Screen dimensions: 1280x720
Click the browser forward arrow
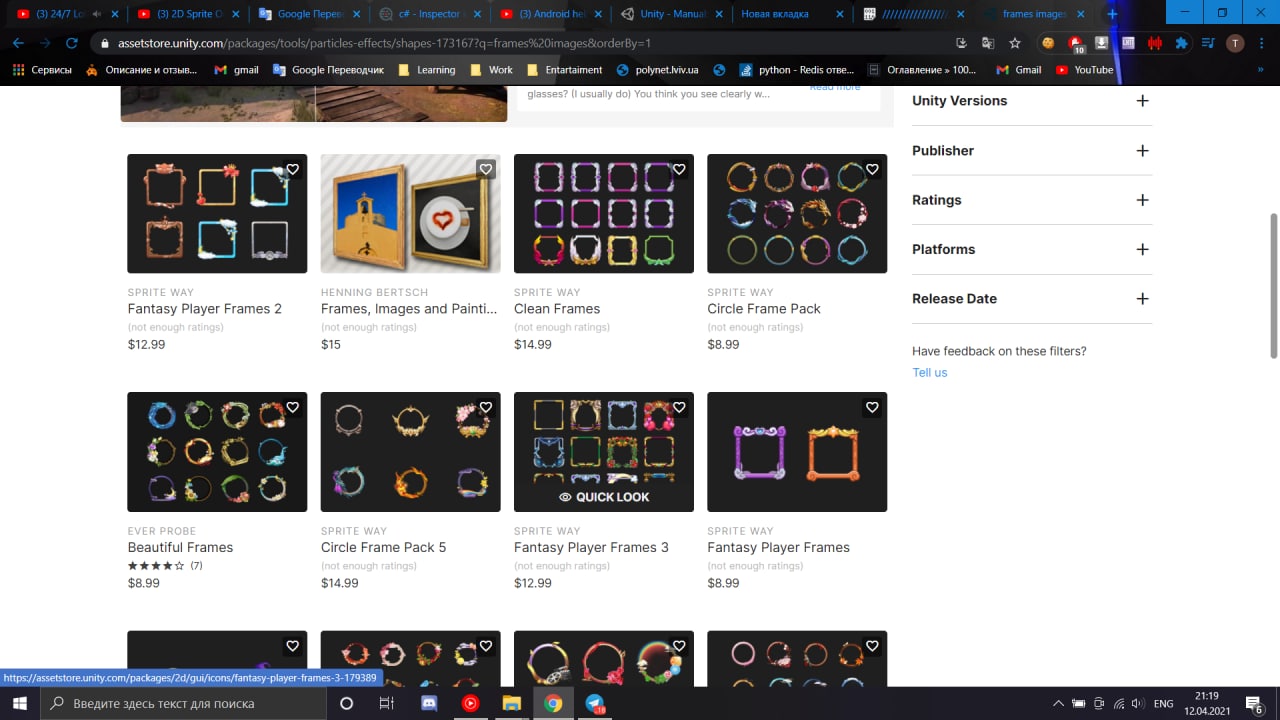pyautogui.click(x=45, y=43)
